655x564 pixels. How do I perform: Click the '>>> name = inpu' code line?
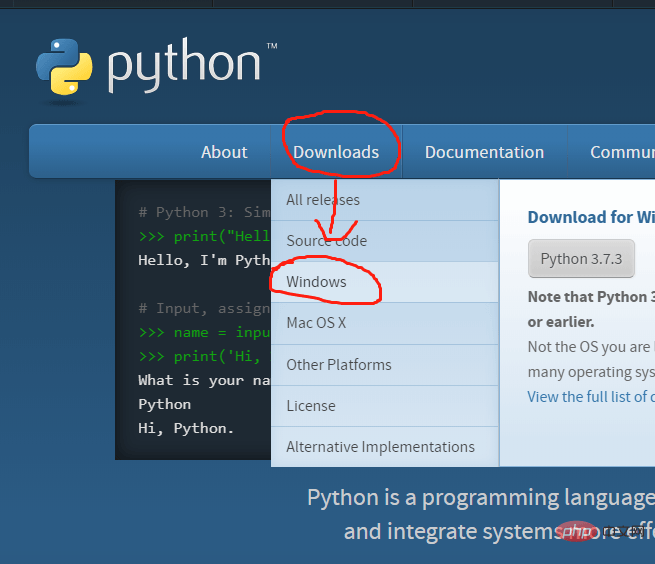pyautogui.click(x=205, y=333)
